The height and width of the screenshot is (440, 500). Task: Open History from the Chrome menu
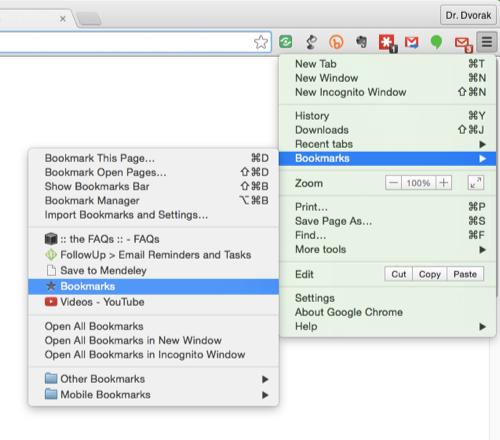(387, 116)
